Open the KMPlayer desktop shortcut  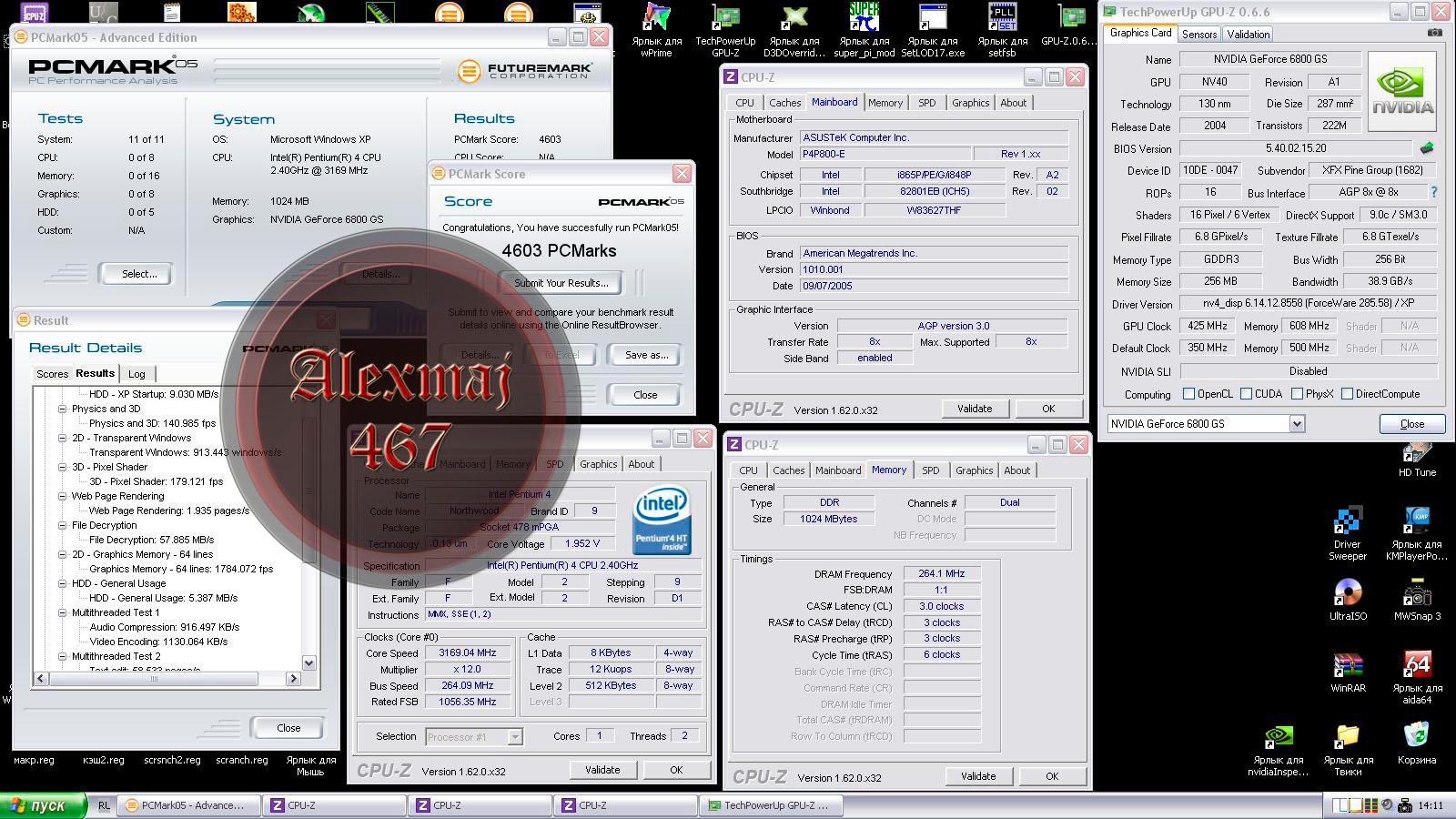point(1417,534)
